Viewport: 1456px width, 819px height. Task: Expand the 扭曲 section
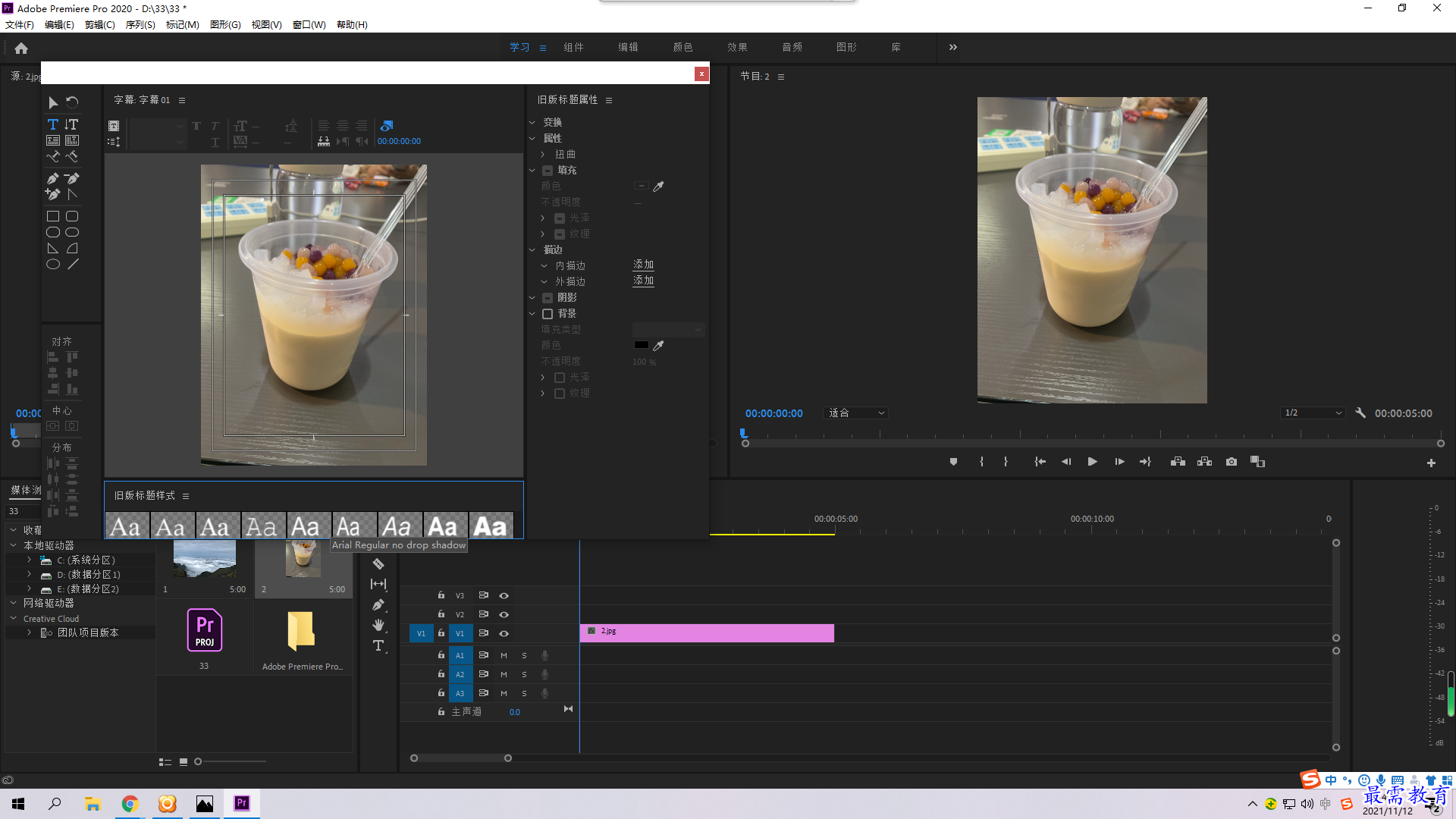[x=543, y=154]
